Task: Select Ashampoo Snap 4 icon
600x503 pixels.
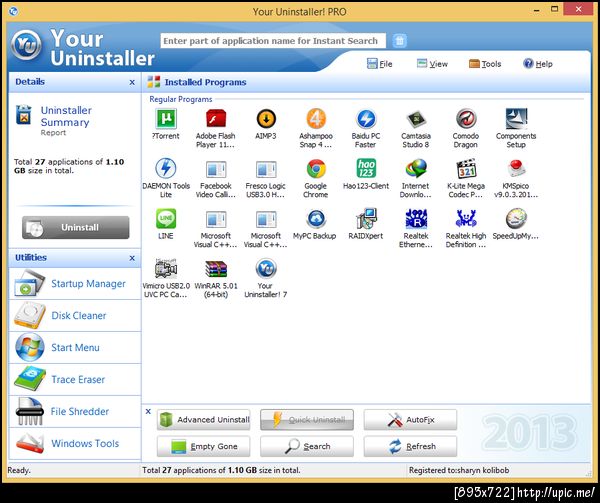Action: [x=316, y=119]
